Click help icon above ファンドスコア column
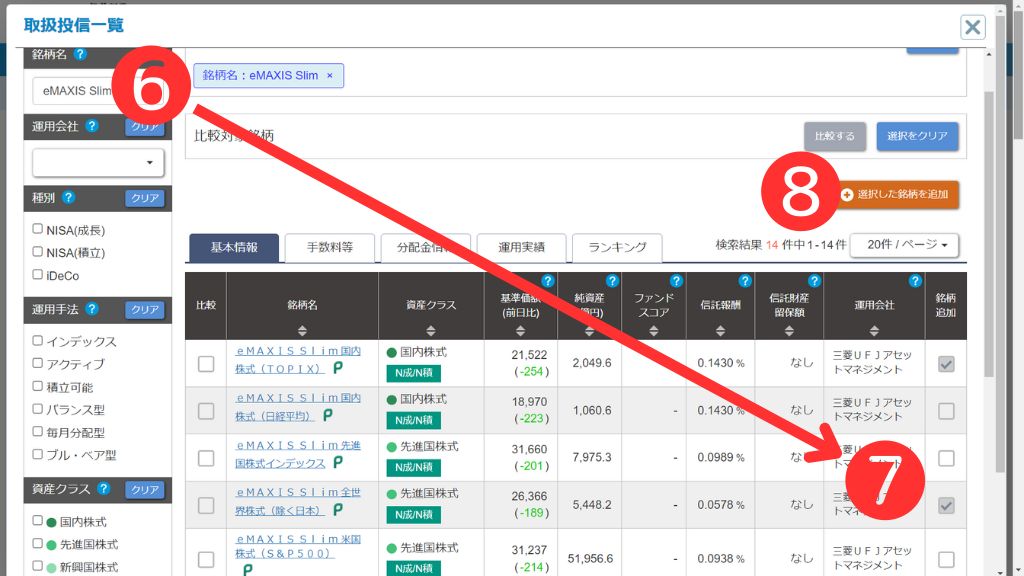Screen dimensions: 1024x576 (x=676, y=281)
